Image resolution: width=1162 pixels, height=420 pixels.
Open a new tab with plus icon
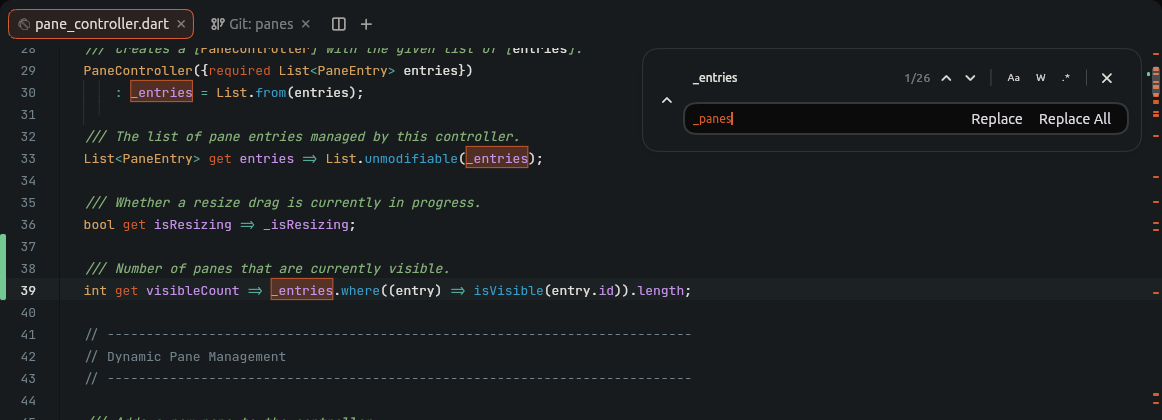[x=366, y=24]
